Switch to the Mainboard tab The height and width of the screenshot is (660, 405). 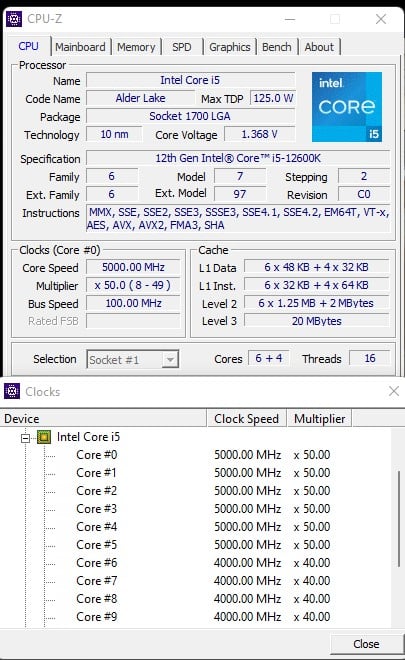coord(80,47)
